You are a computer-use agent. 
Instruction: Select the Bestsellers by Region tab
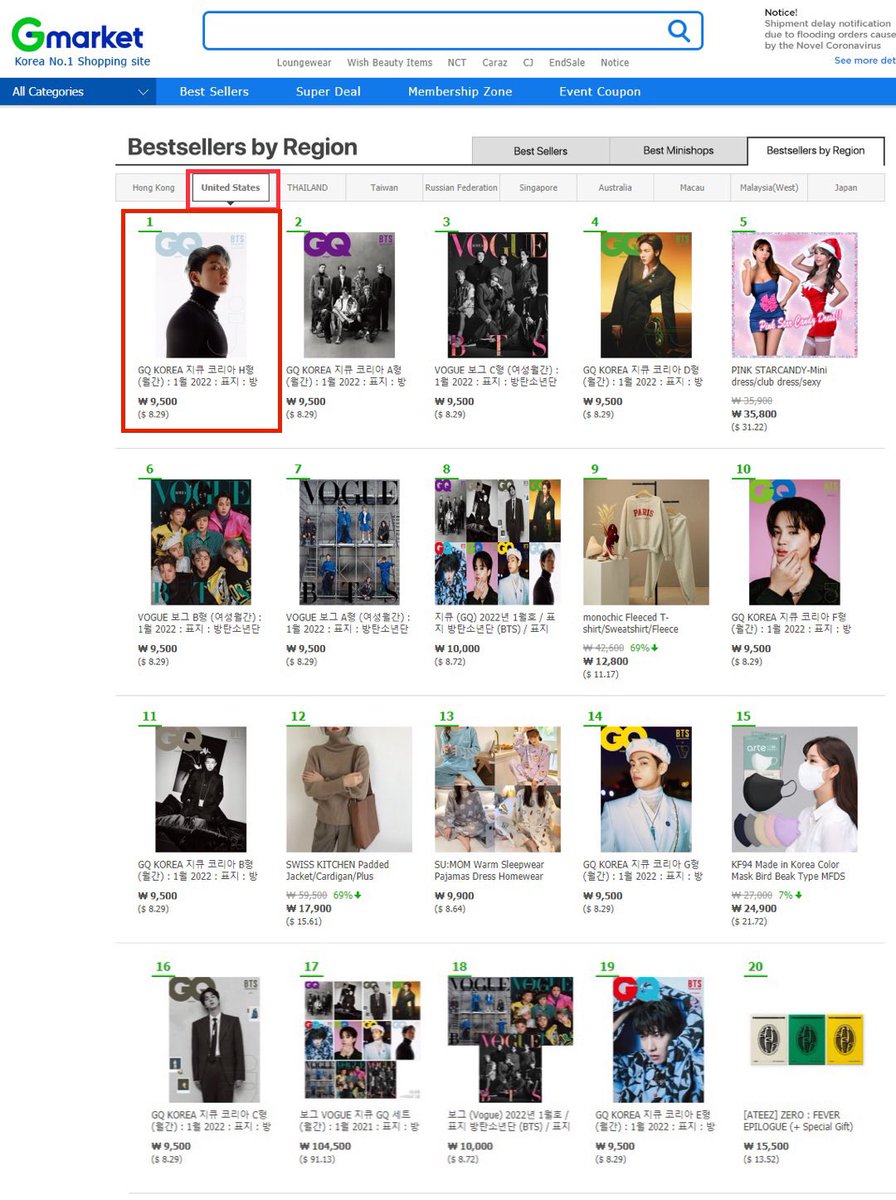coord(816,151)
